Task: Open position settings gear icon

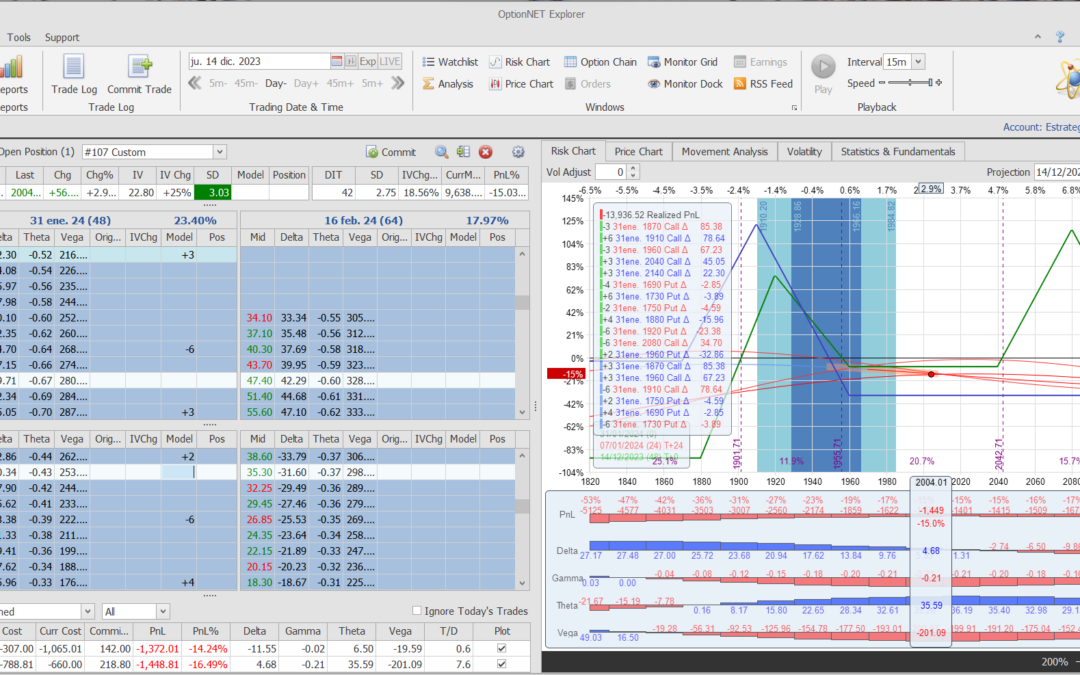Action: 518,152
